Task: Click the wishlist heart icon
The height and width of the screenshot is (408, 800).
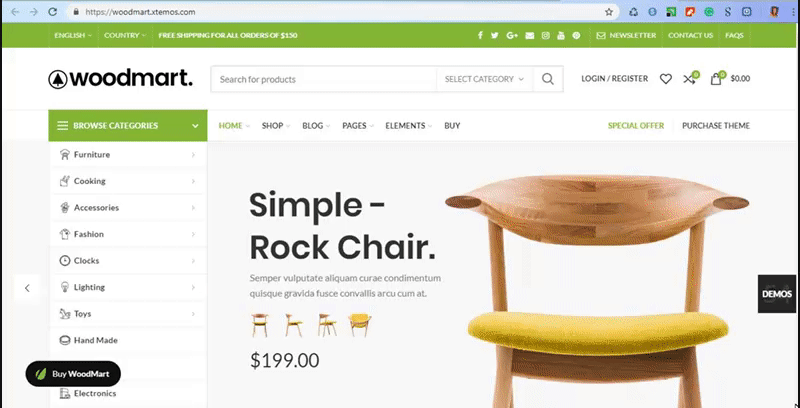Action: point(666,79)
